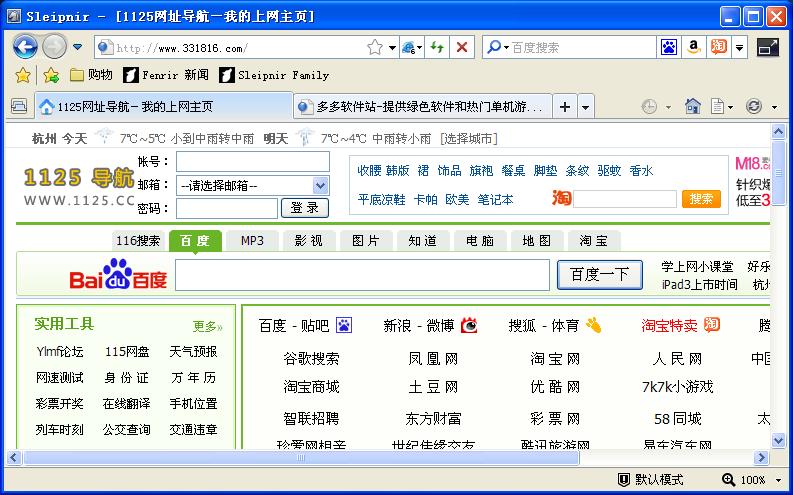The width and height of the screenshot is (793, 495).
Task: Select the 116搜索 search tab
Action: click(x=138, y=241)
